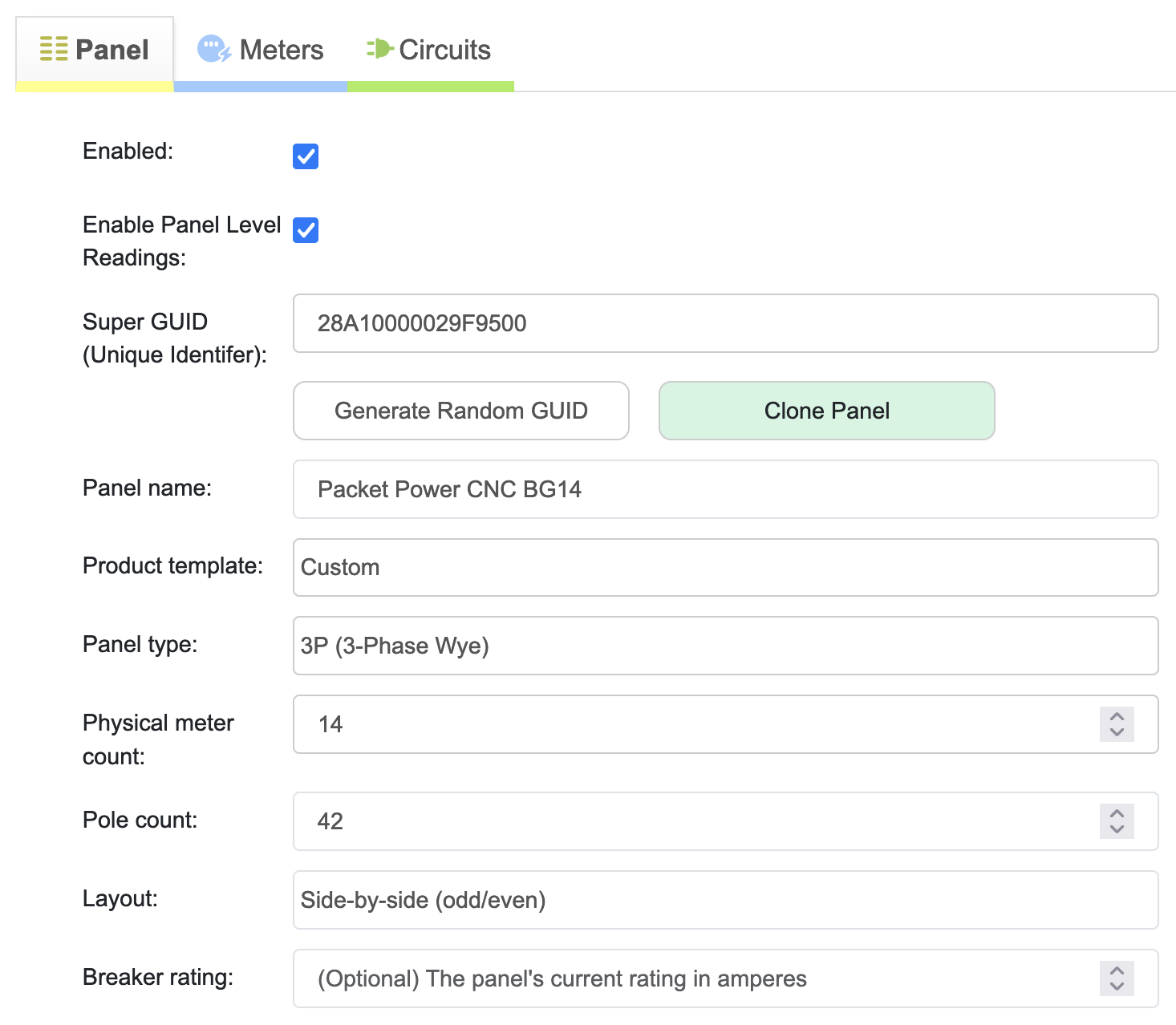Viewport: 1176px width, 1025px height.
Task: Switch to the Circuits tab
Action: (x=430, y=50)
